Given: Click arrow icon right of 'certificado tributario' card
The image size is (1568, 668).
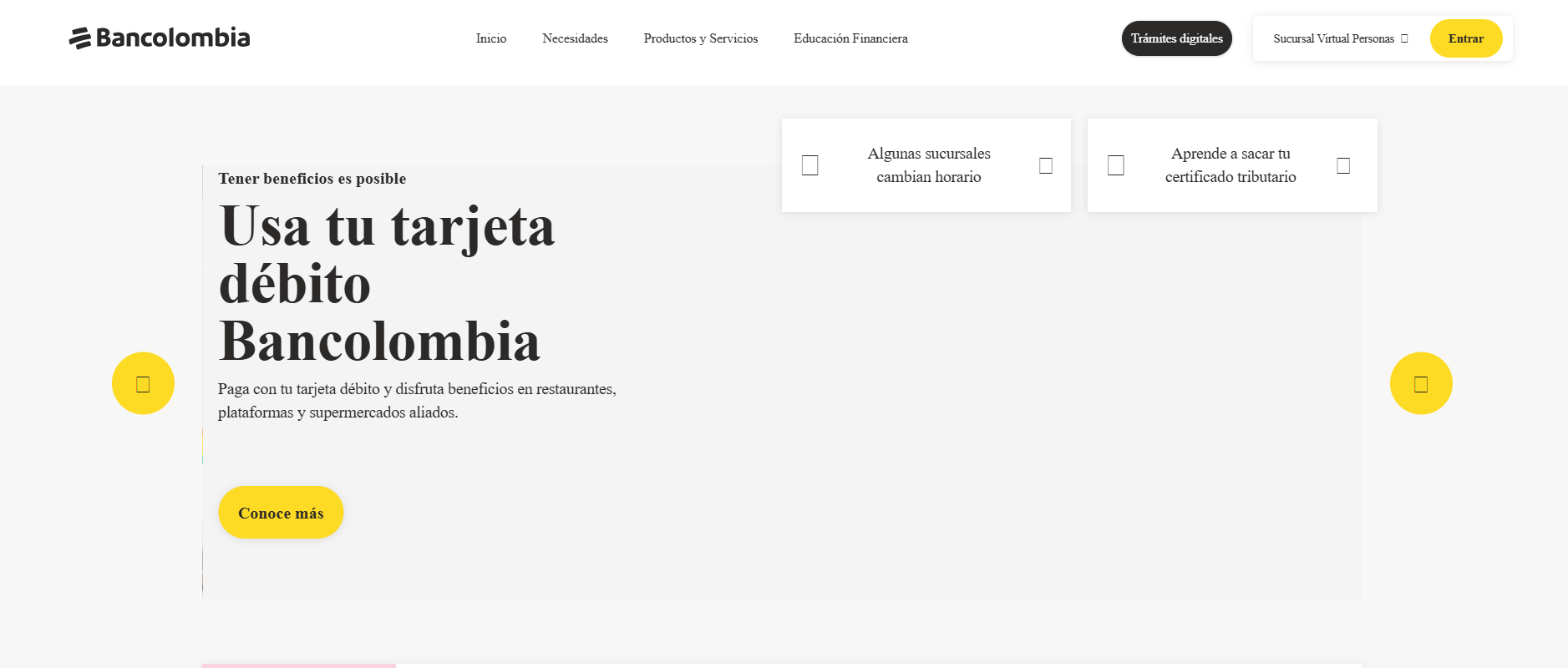Looking at the screenshot, I should (1343, 165).
